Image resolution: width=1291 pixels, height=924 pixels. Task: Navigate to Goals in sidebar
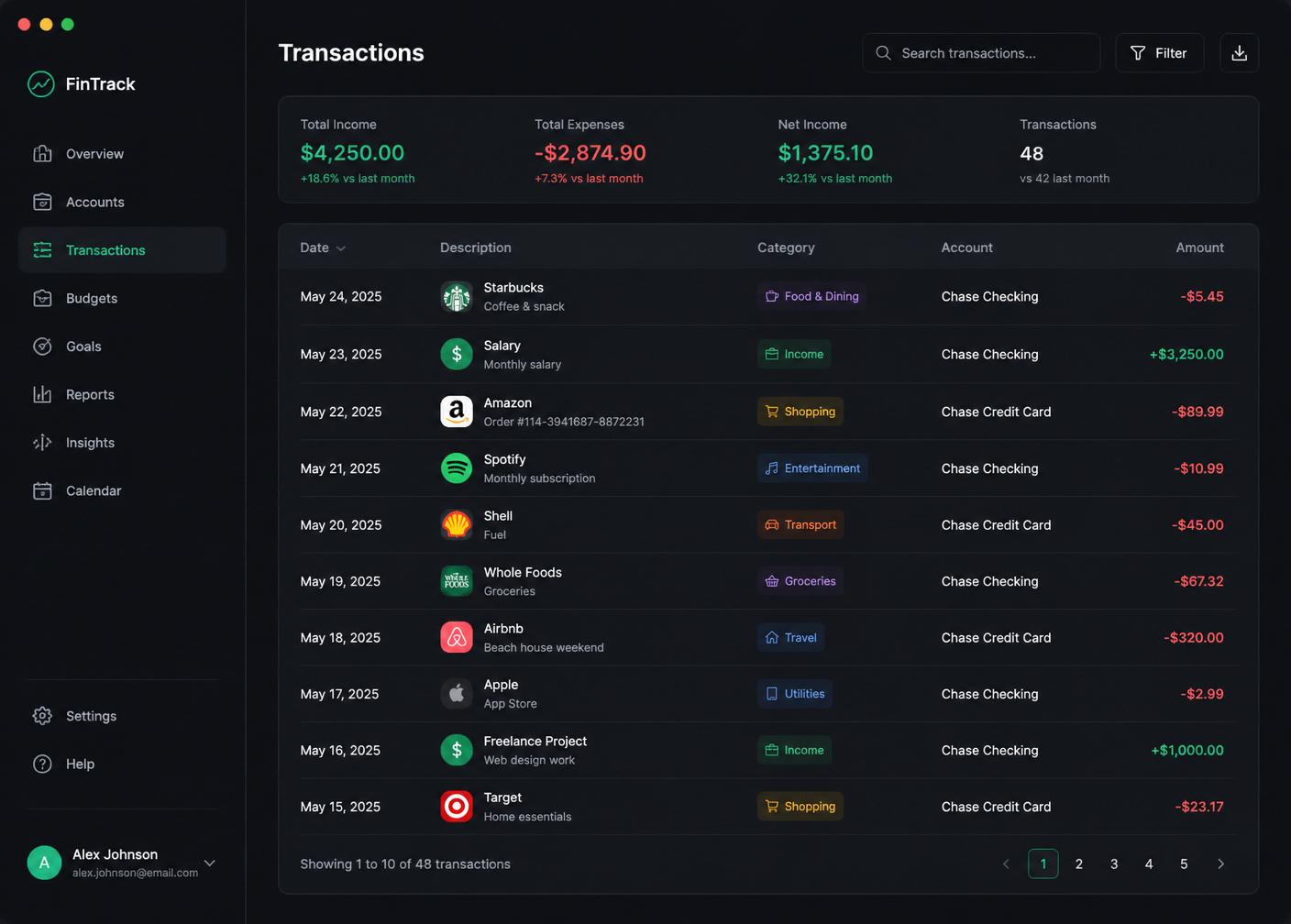tap(122, 346)
